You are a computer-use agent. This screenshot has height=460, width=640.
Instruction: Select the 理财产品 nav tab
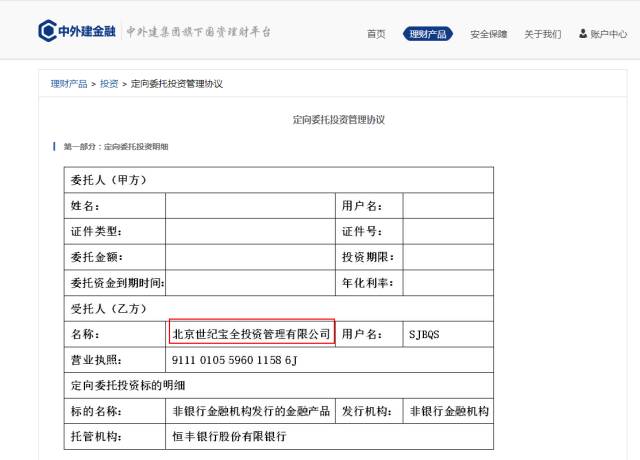pyautogui.click(x=427, y=34)
